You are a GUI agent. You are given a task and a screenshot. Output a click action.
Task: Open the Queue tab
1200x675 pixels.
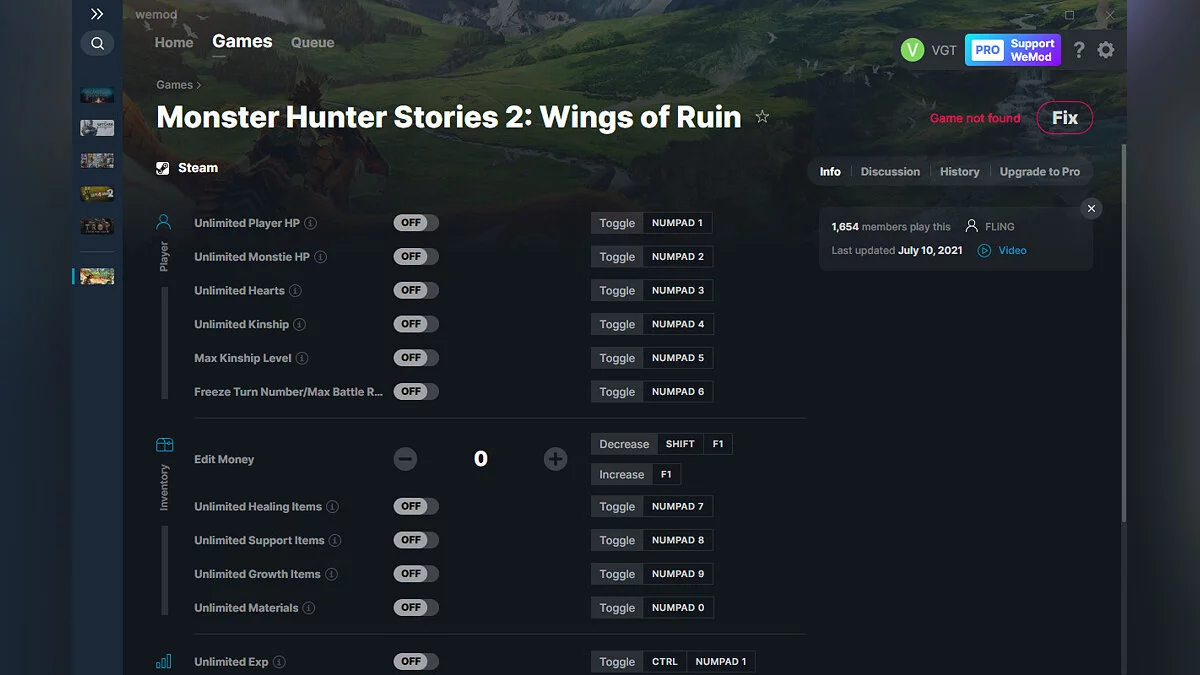tap(312, 42)
